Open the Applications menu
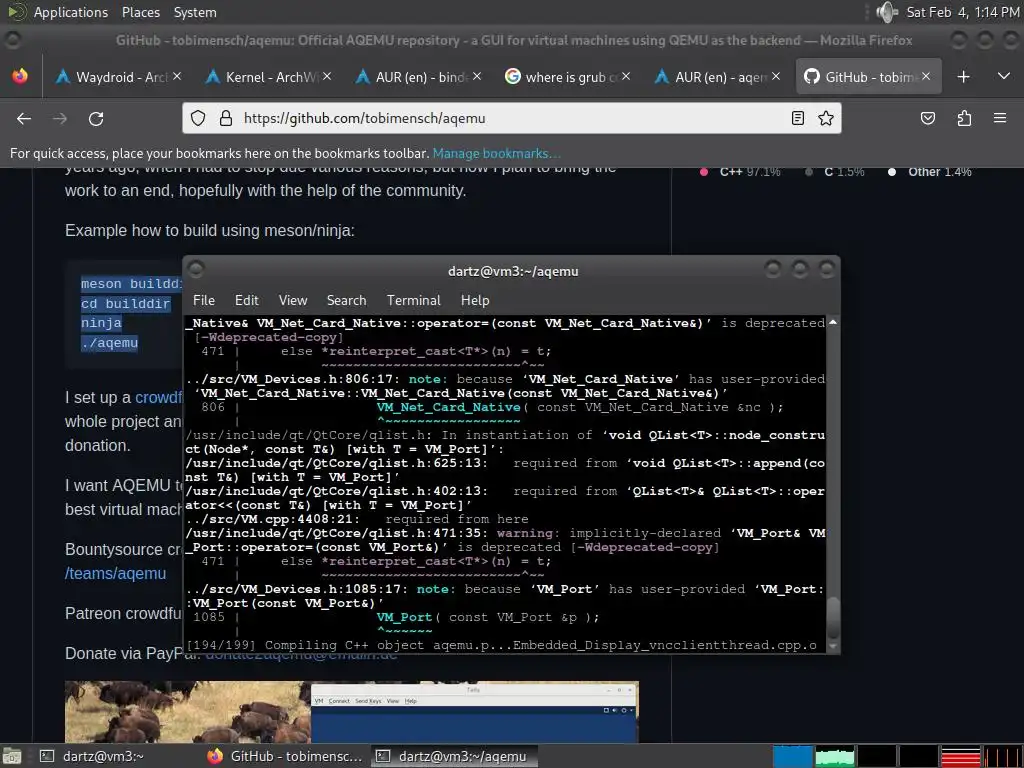Screen dimensions: 1024x768 click(x=71, y=12)
